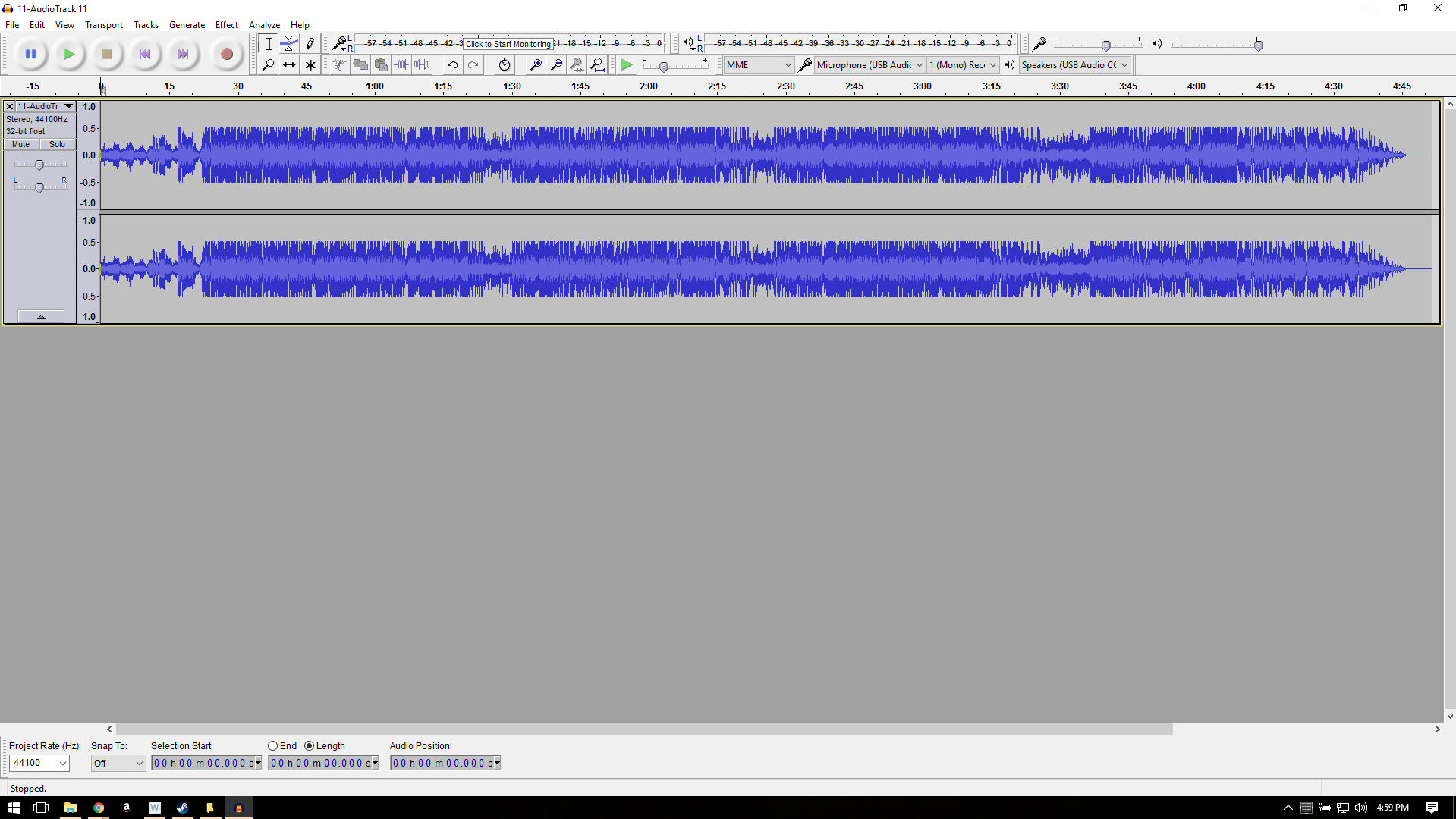Adjust the track gain slider
This screenshot has height=819, width=1456.
(39, 165)
